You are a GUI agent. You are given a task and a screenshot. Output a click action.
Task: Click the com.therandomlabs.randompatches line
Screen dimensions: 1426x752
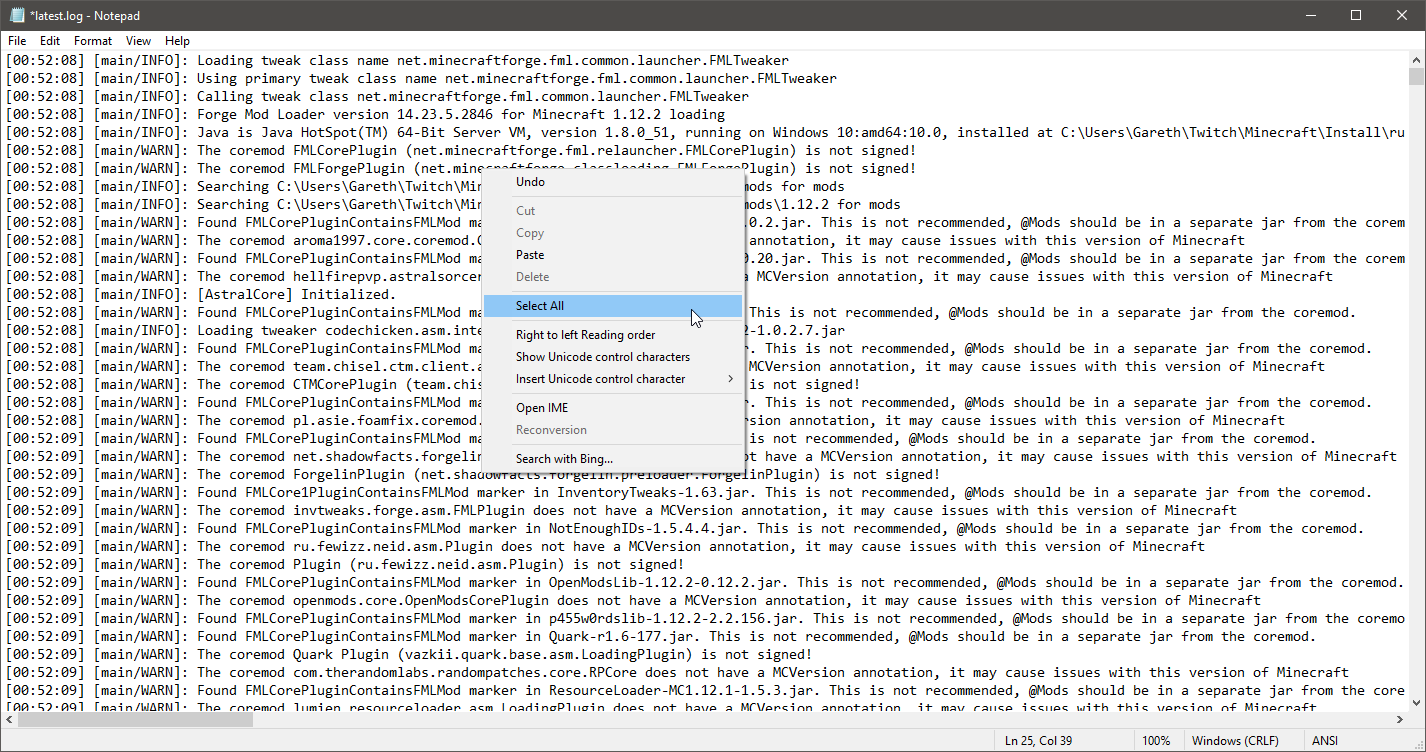pos(678,672)
